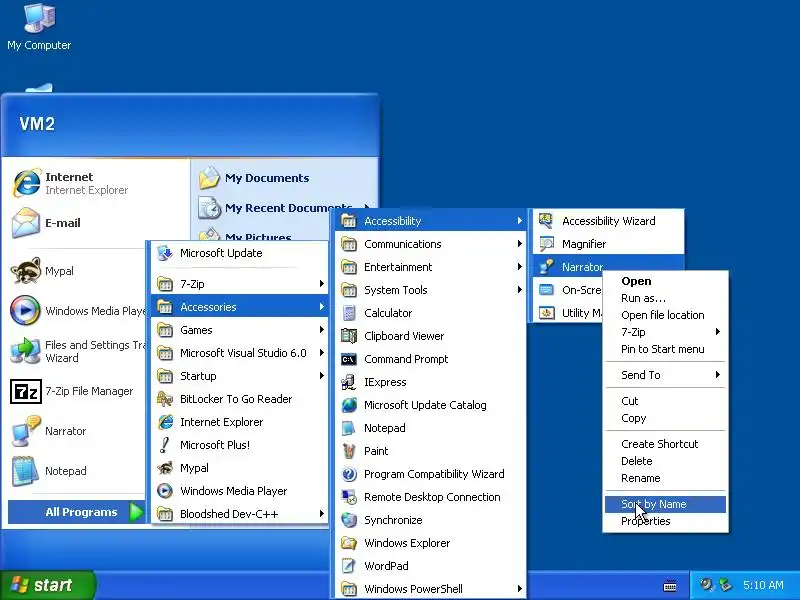Click the Files and Settings Transfer Wizard icon

tap(26, 351)
